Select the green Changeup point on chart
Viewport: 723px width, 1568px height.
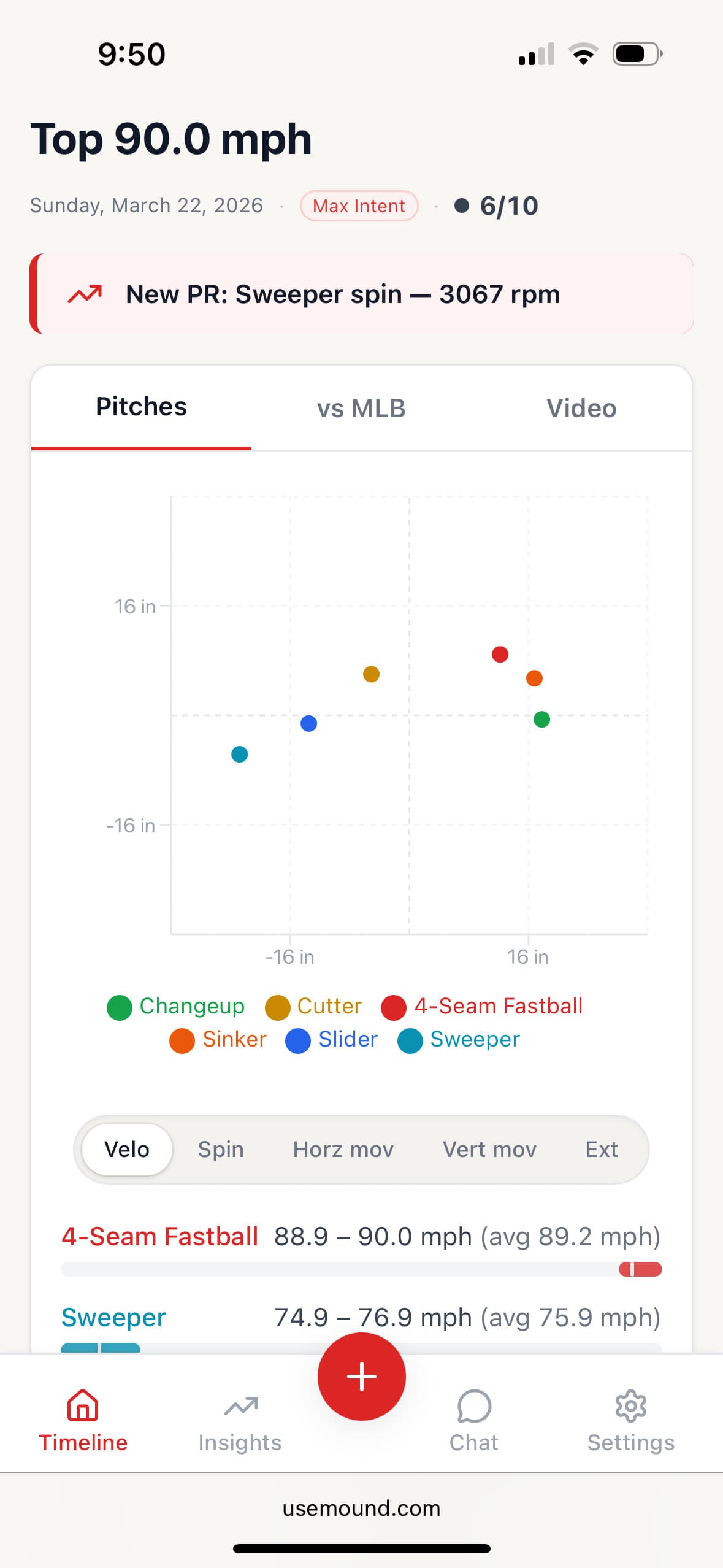541,719
